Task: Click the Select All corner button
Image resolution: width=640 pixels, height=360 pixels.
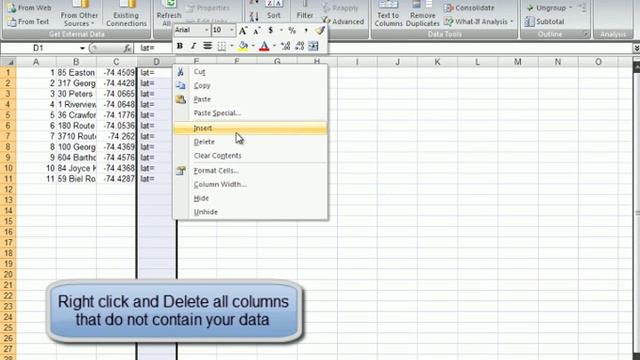Action: tap(8, 62)
